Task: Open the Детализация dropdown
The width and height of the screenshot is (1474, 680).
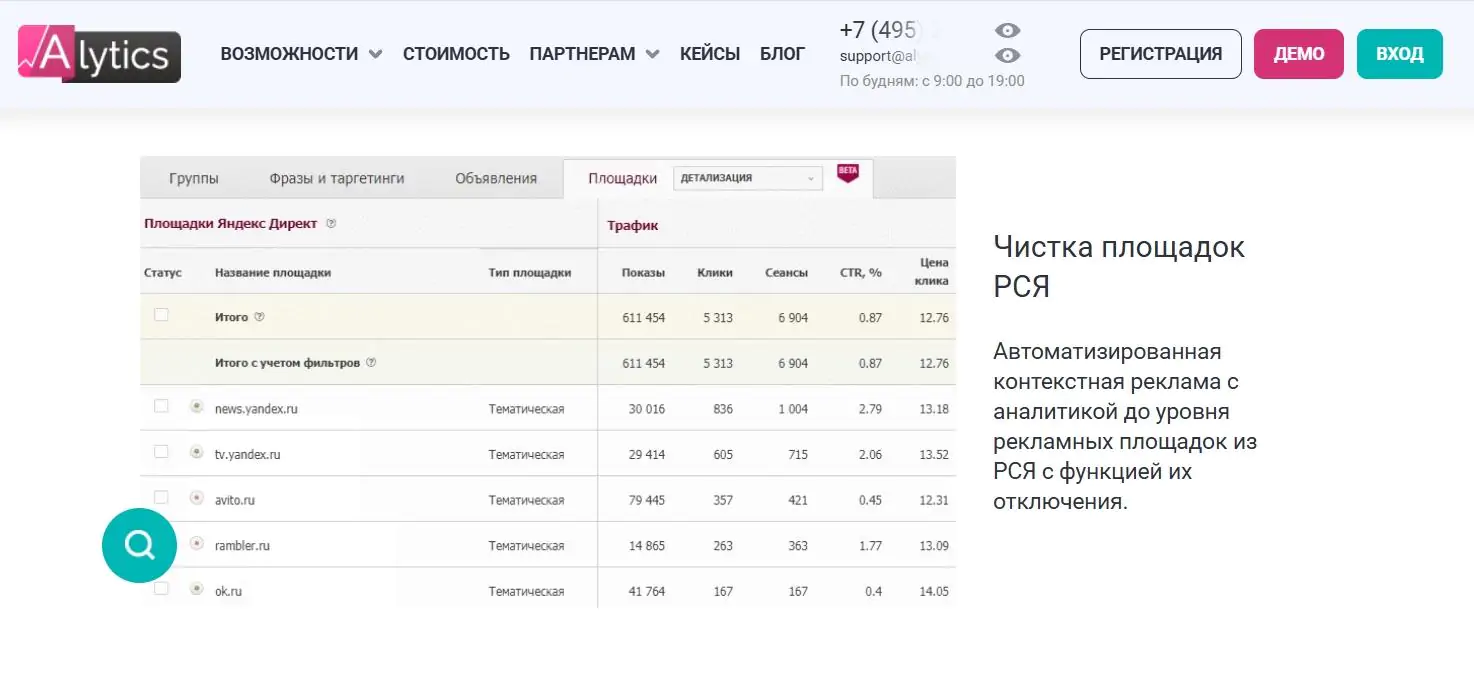Action: pyautogui.click(x=748, y=178)
